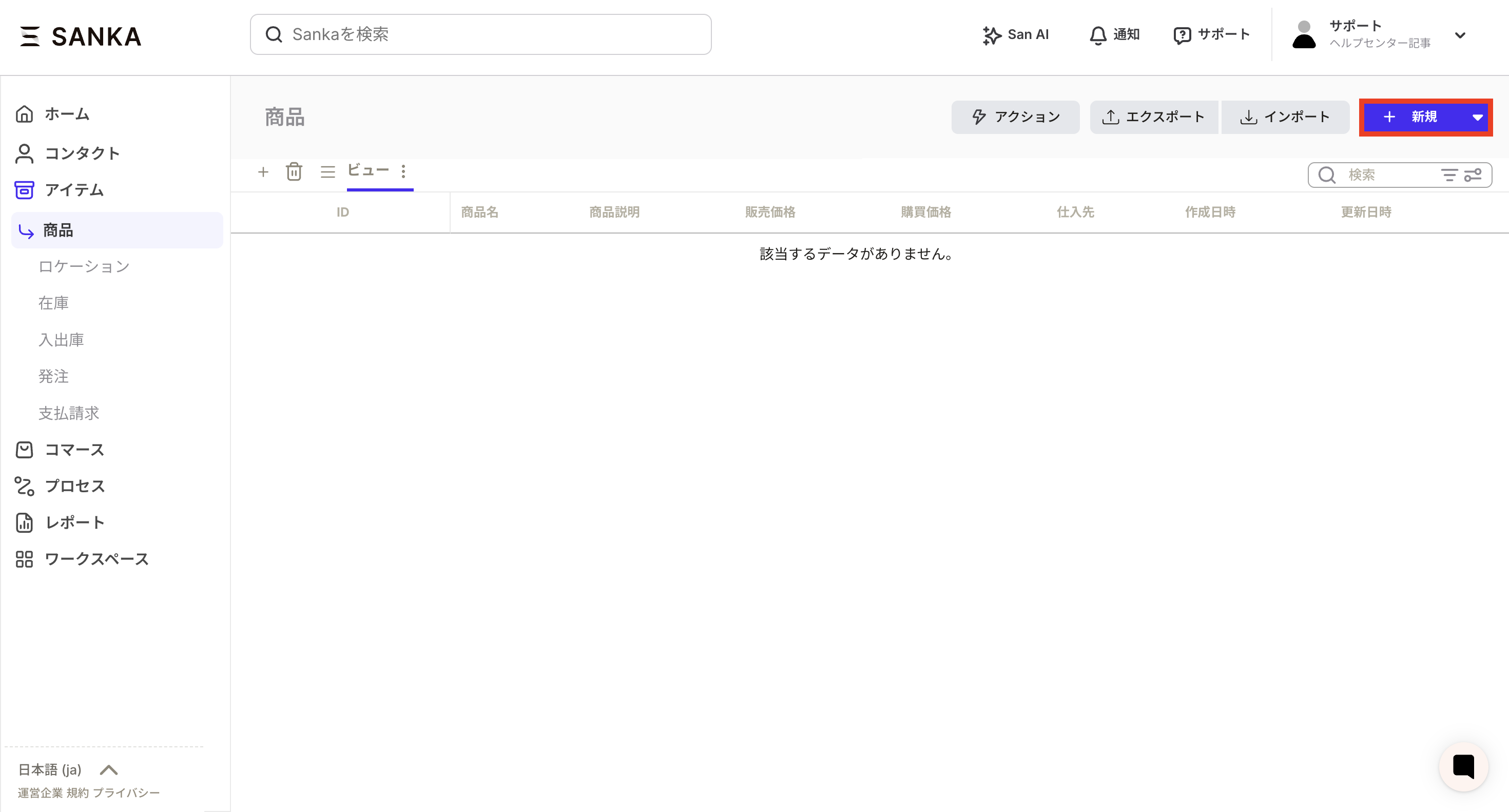Viewport: 1509px width, 812px height.
Task: Open ロケーション in the sidebar
Action: (x=84, y=266)
